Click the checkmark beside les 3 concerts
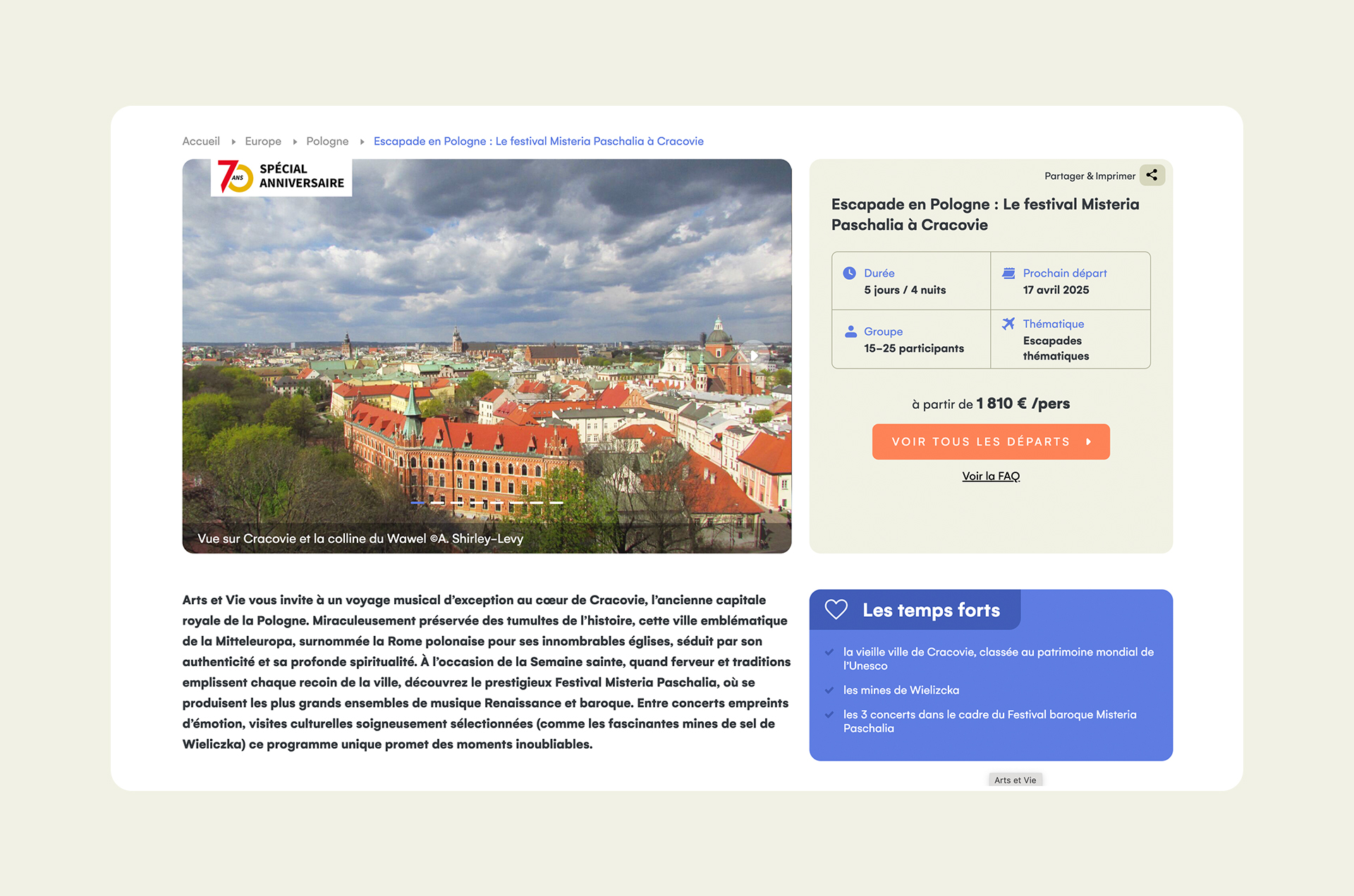 [x=829, y=715]
